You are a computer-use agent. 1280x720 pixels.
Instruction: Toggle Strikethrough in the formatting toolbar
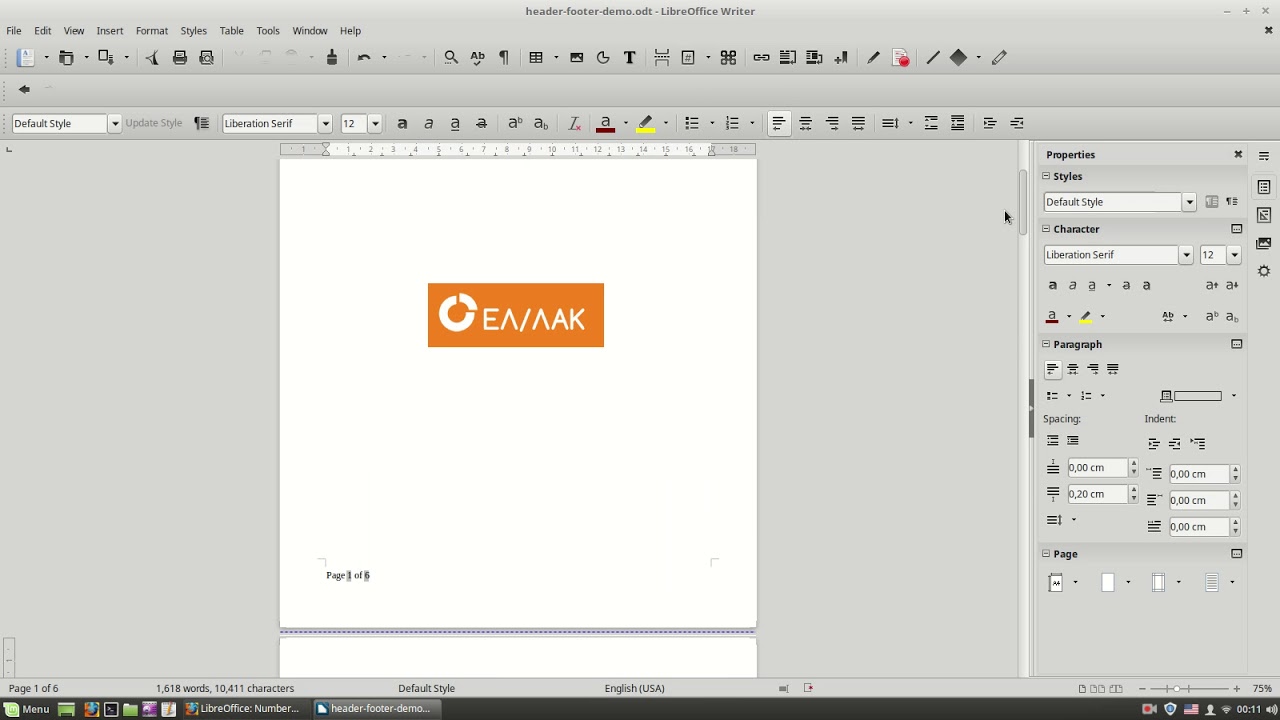point(481,123)
